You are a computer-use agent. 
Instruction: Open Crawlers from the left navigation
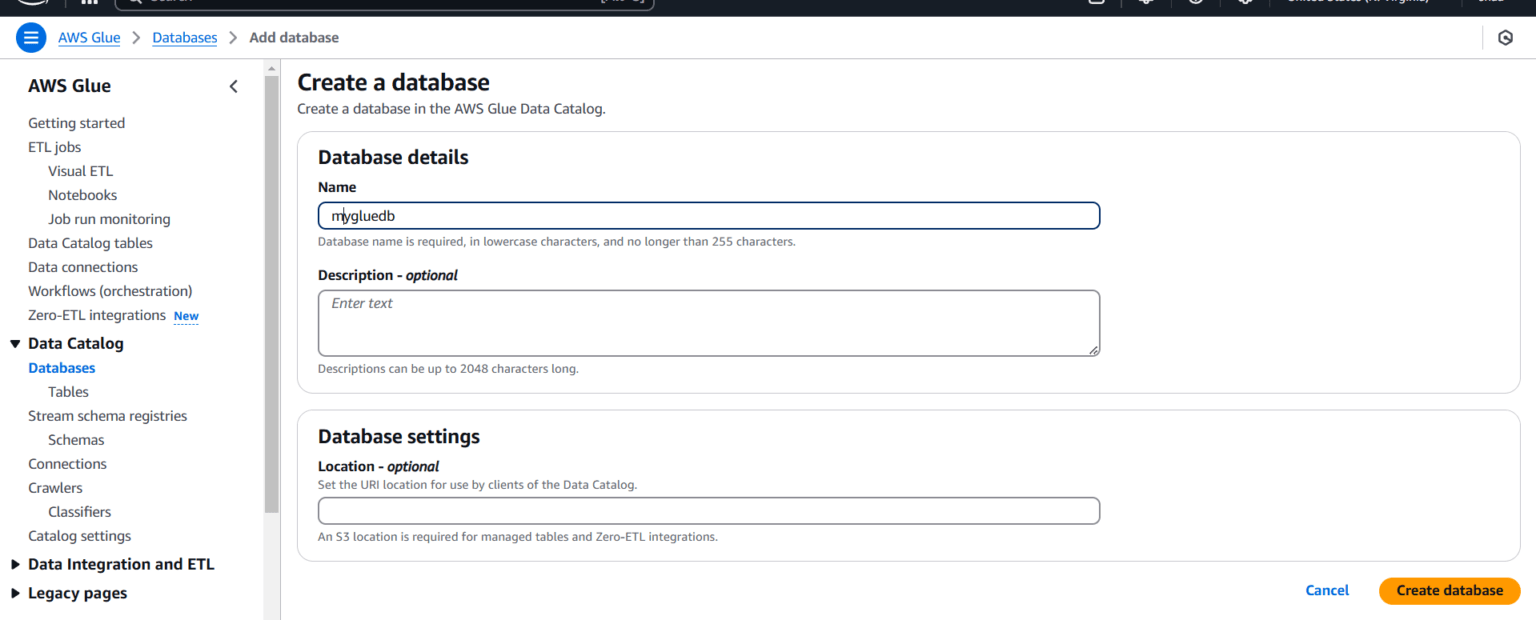(55, 487)
